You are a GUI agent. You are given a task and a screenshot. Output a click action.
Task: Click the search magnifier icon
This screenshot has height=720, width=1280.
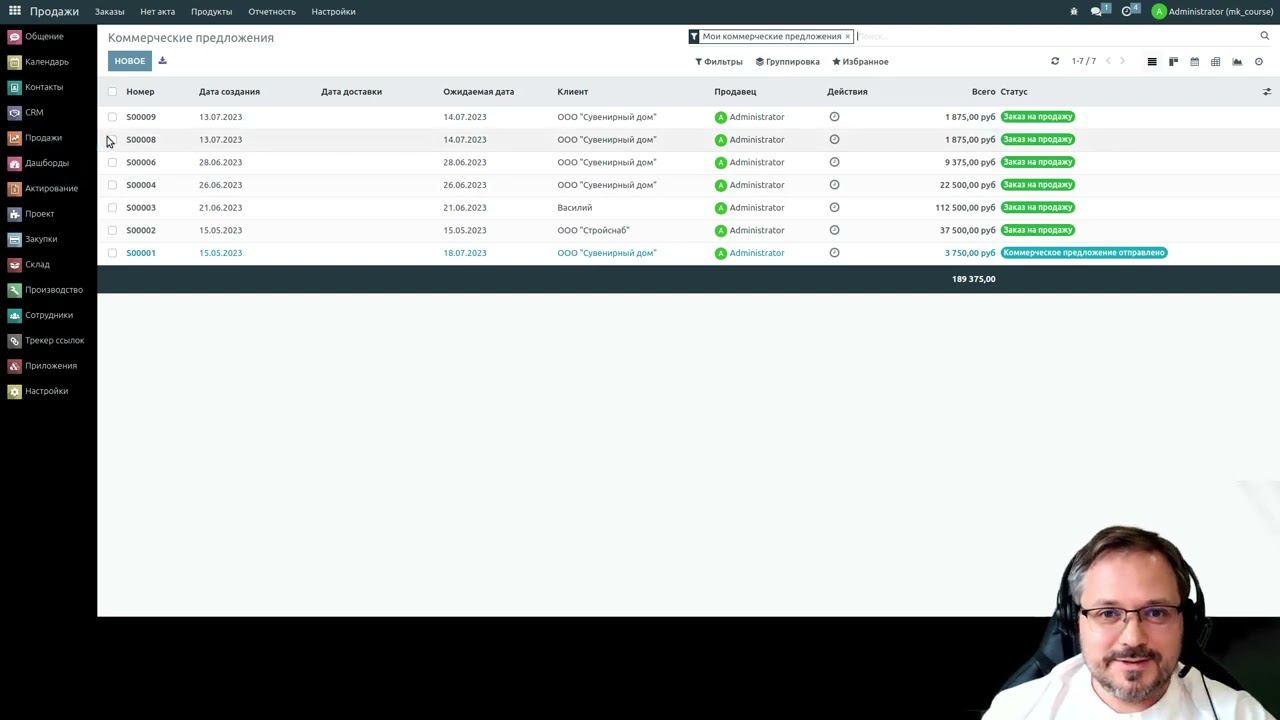(1264, 36)
